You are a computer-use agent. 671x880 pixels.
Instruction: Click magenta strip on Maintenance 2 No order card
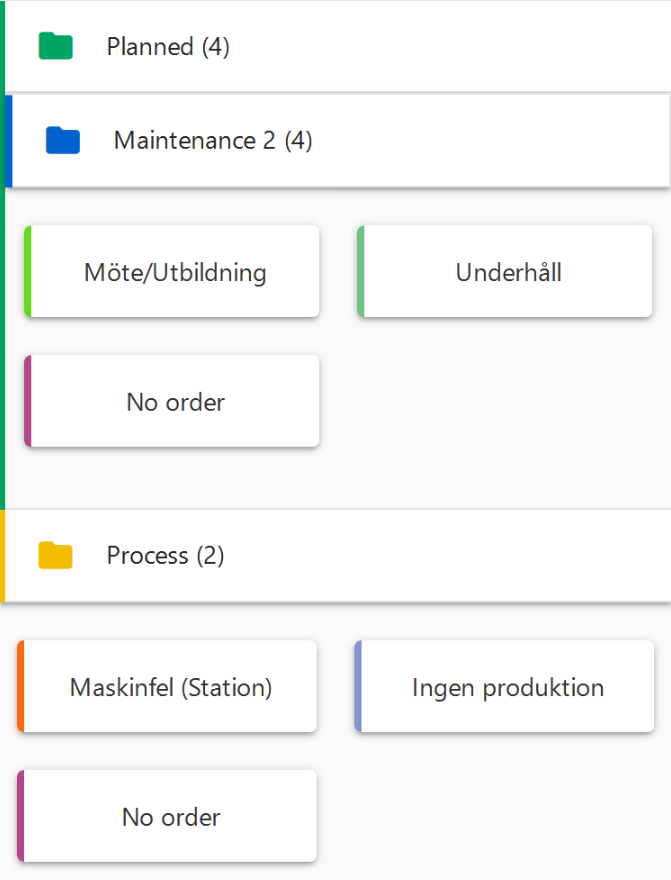pyautogui.click(x=28, y=402)
